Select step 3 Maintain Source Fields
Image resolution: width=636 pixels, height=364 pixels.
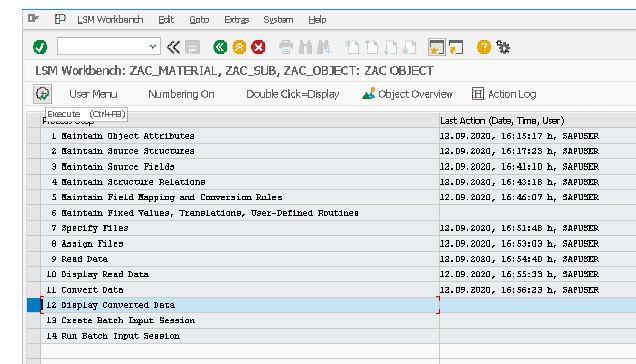(240, 167)
